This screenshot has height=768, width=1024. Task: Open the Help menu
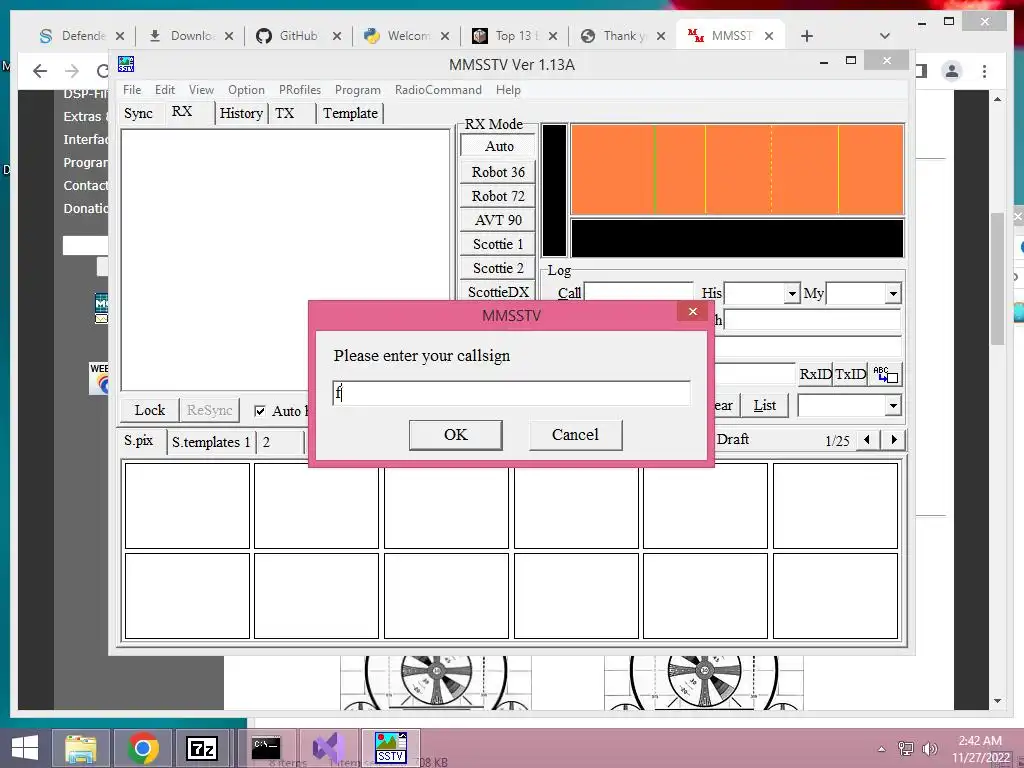508,89
